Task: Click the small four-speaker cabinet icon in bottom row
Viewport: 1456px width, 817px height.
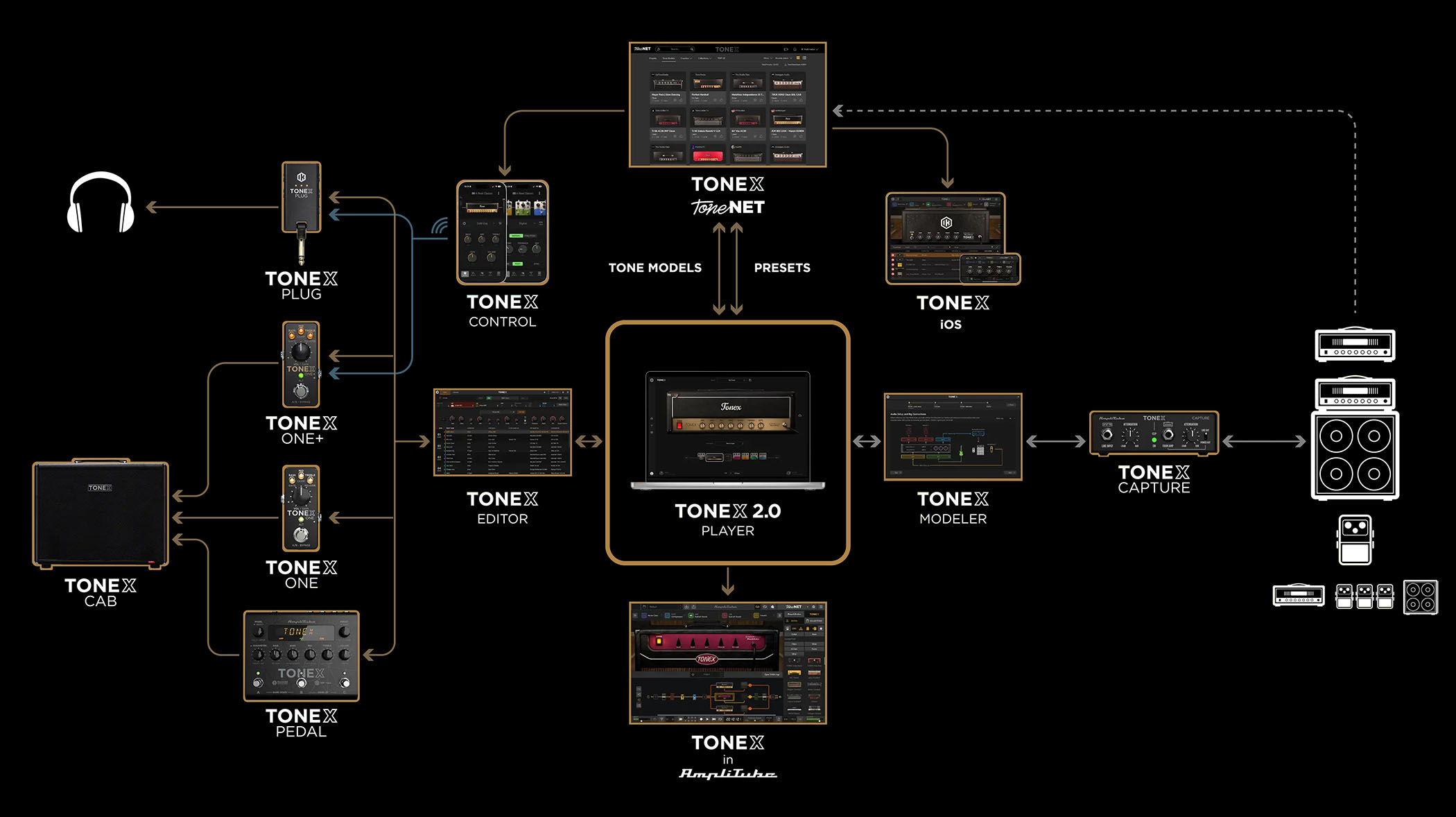Action: point(1421,597)
